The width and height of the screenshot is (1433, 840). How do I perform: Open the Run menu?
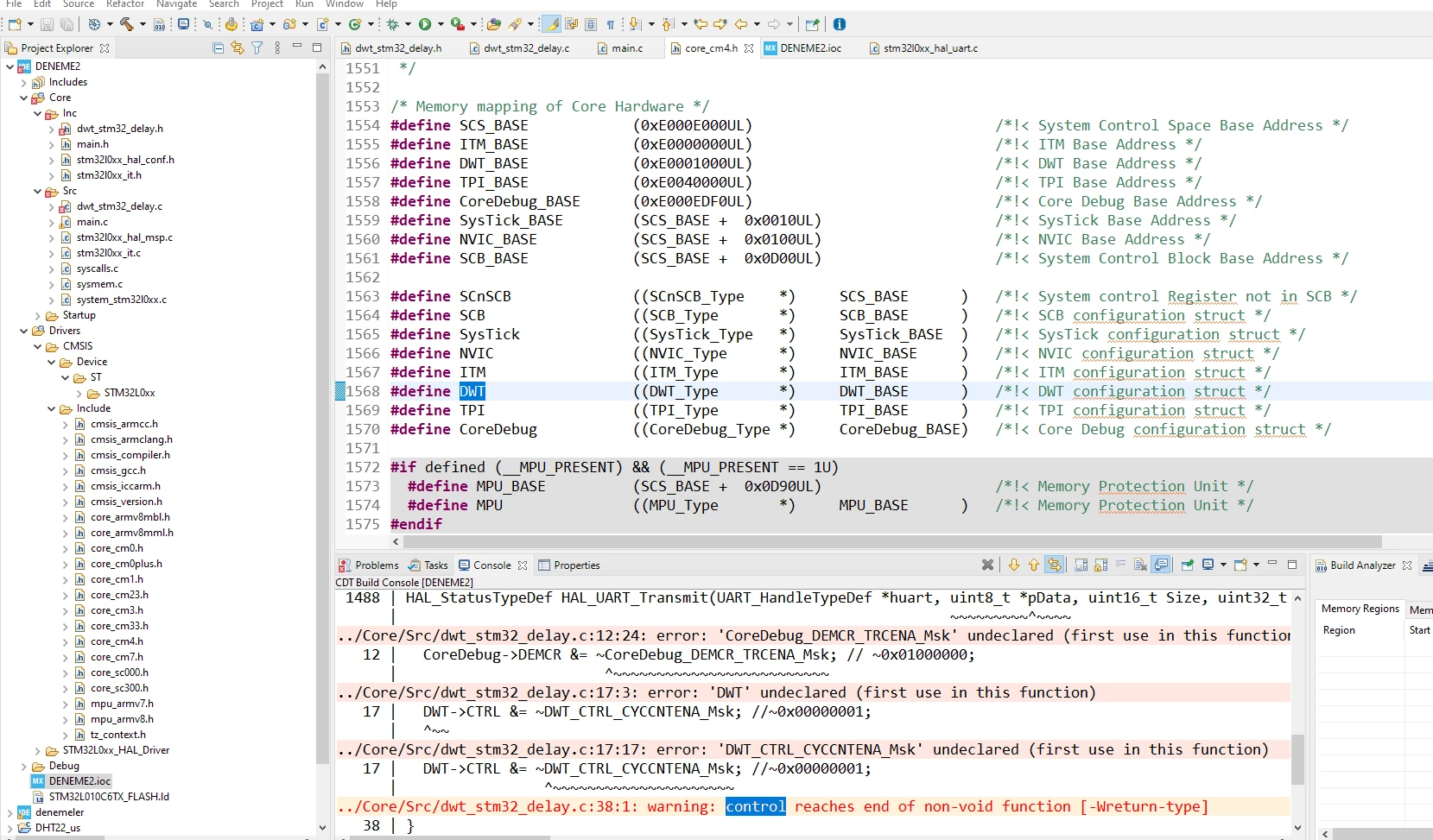tap(304, 4)
